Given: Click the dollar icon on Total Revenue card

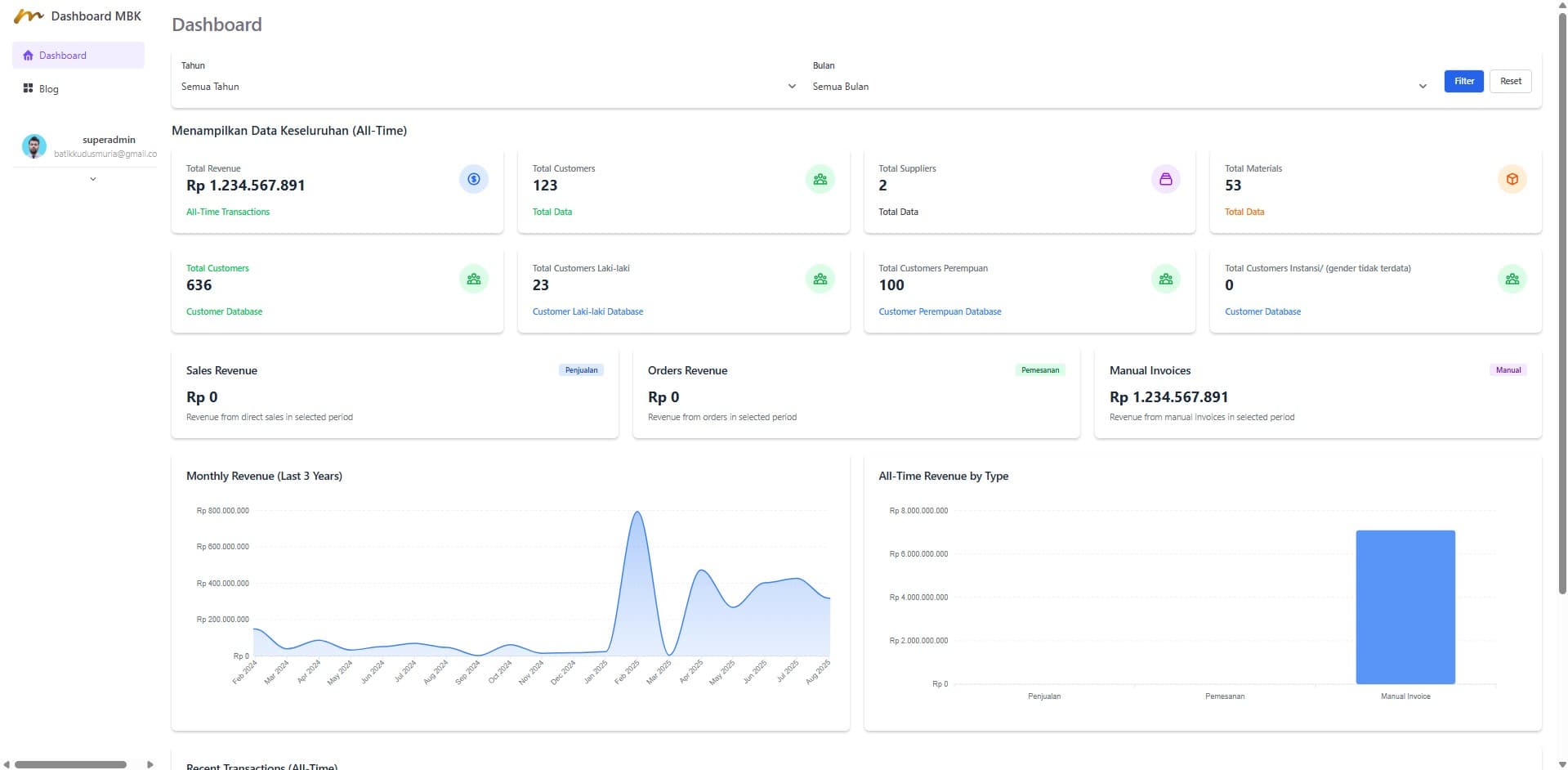Looking at the screenshot, I should [x=473, y=179].
